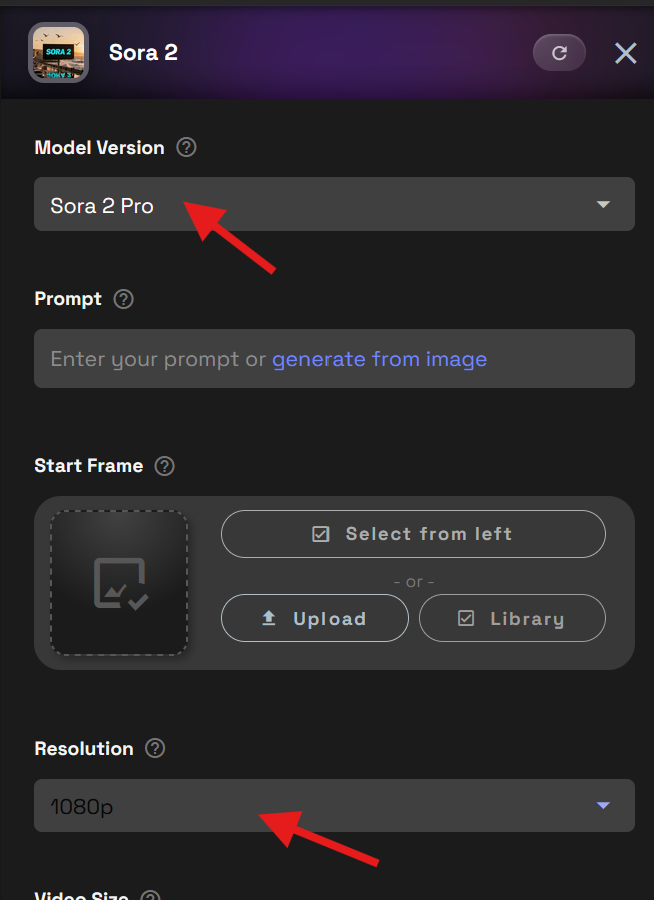This screenshot has width=654, height=900.
Task: Click the Start Frame help icon
Action: pos(165,466)
